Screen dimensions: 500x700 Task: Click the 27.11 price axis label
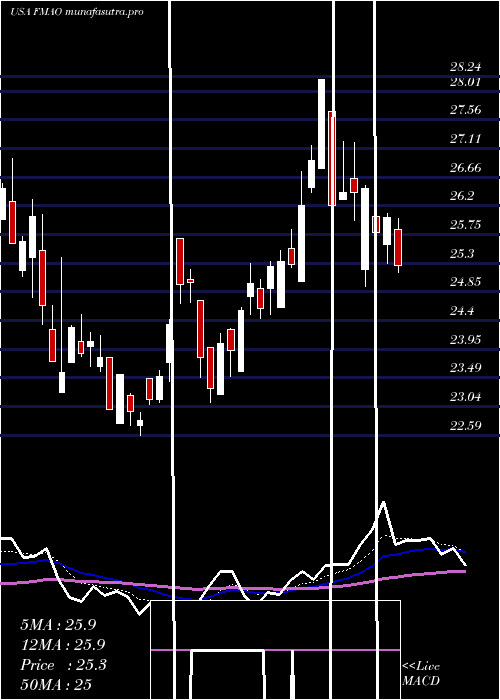pyautogui.click(x=466, y=139)
